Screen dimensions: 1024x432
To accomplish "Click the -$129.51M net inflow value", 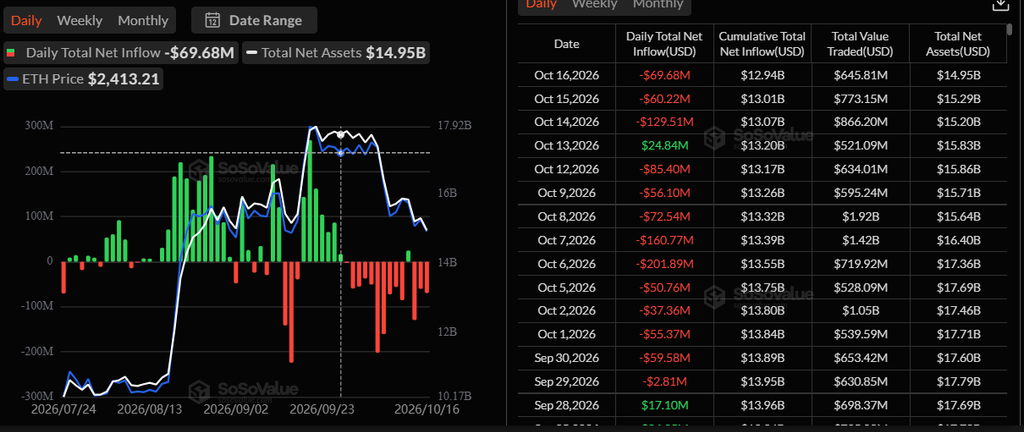I will [x=665, y=122].
